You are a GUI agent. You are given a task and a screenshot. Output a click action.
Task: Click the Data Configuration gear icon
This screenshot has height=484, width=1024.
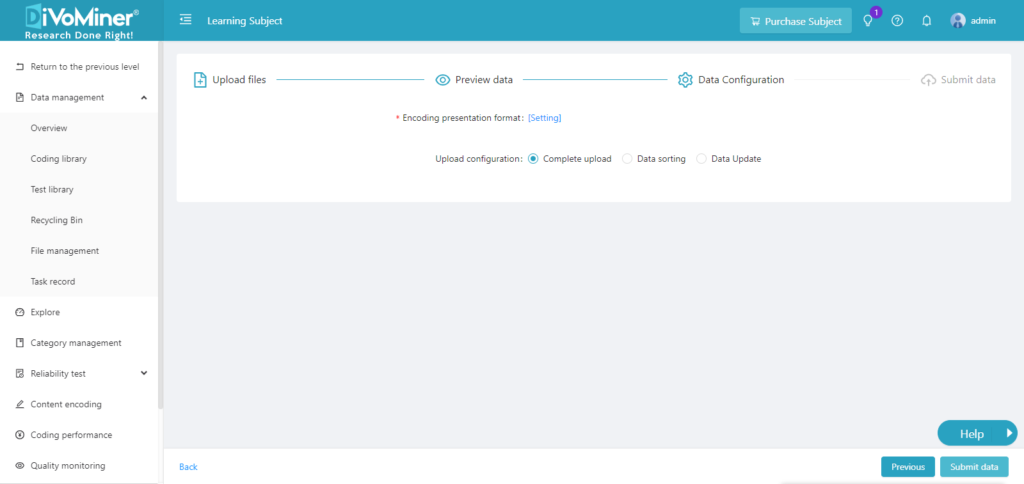[685, 80]
